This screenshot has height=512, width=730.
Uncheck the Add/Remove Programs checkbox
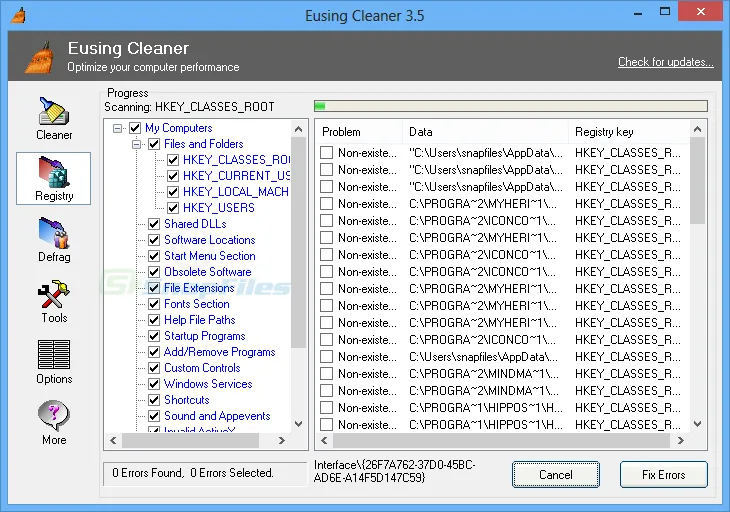pyautogui.click(x=154, y=352)
